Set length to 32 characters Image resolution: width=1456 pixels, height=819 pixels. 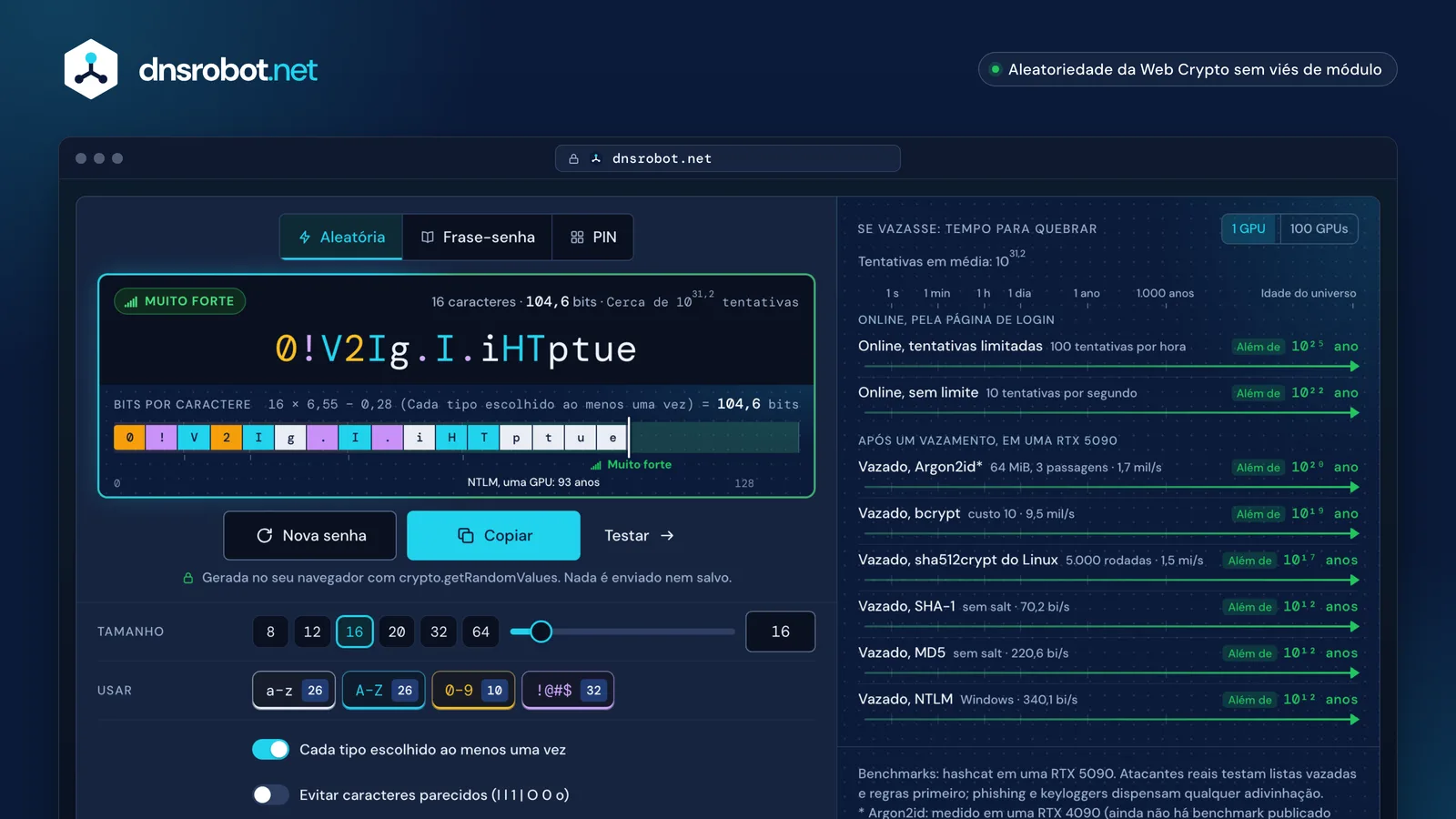point(439,632)
